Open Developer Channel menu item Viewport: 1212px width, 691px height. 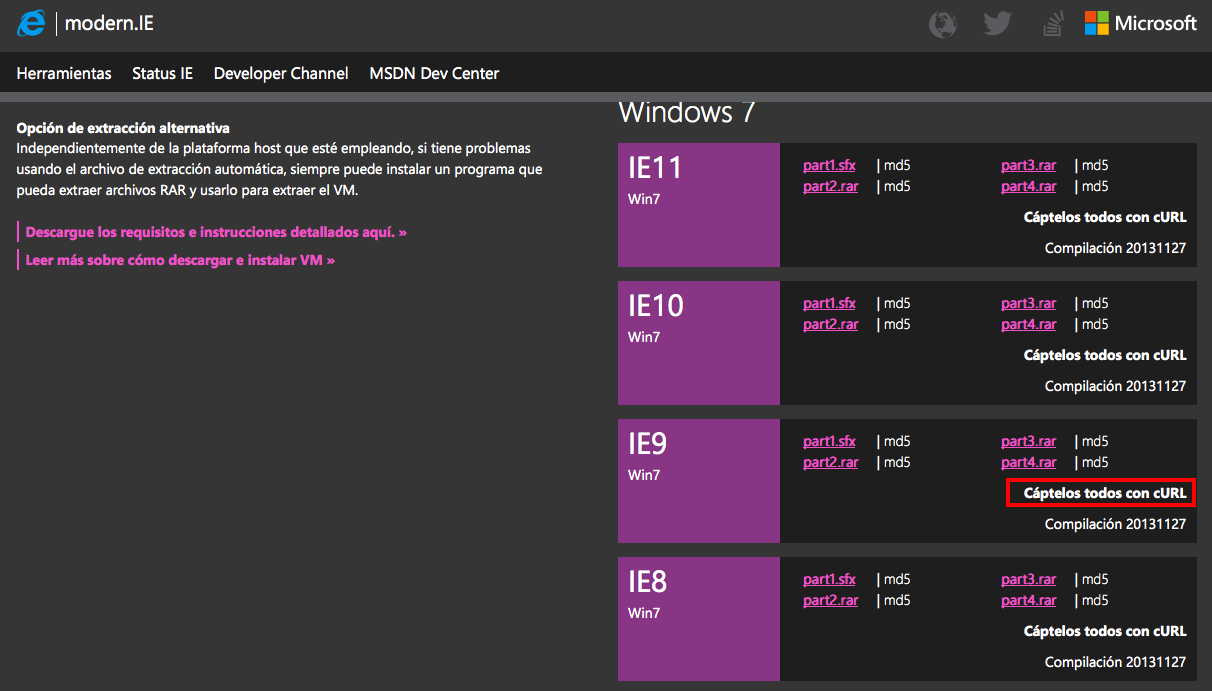(281, 73)
